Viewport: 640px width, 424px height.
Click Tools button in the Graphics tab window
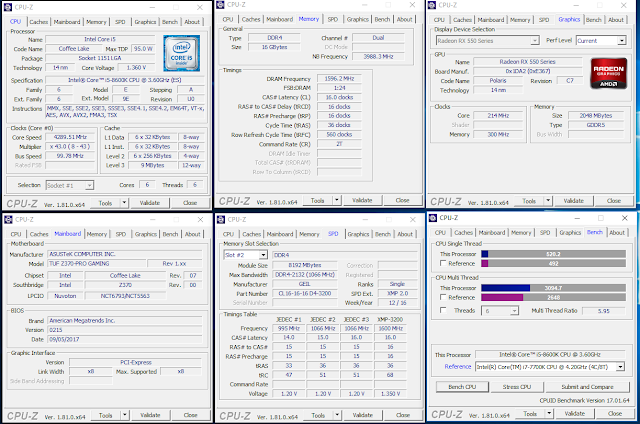click(529, 201)
